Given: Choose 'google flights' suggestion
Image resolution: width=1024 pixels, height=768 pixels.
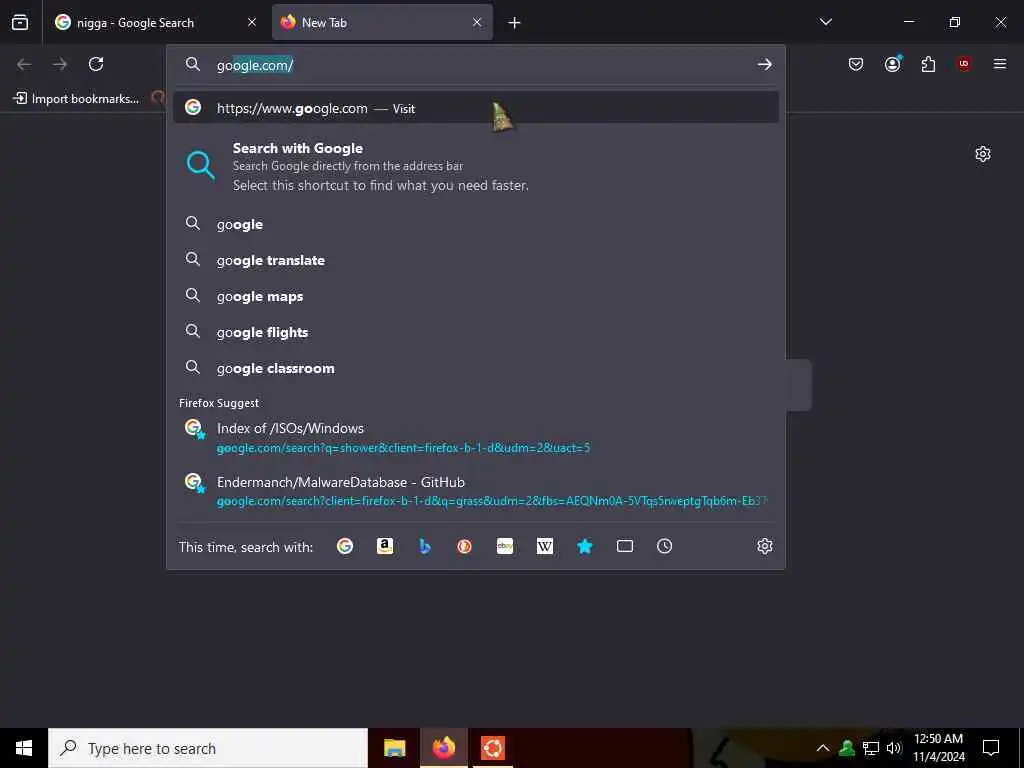Looking at the screenshot, I should (476, 332).
